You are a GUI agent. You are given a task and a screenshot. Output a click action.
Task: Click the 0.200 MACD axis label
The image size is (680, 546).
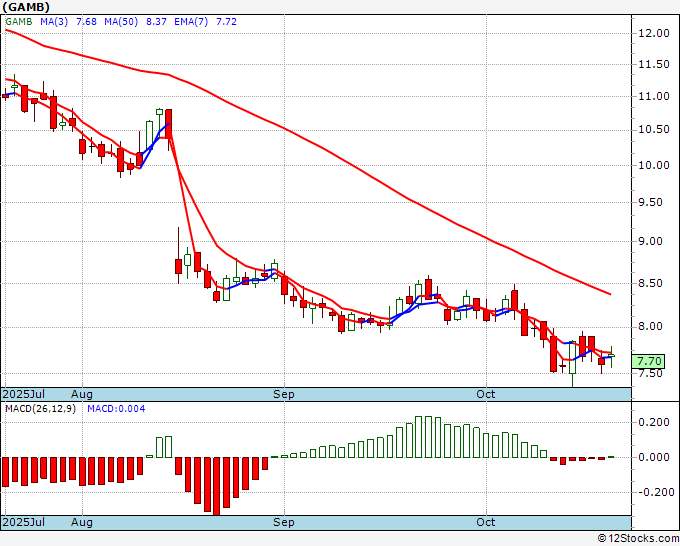click(654, 422)
